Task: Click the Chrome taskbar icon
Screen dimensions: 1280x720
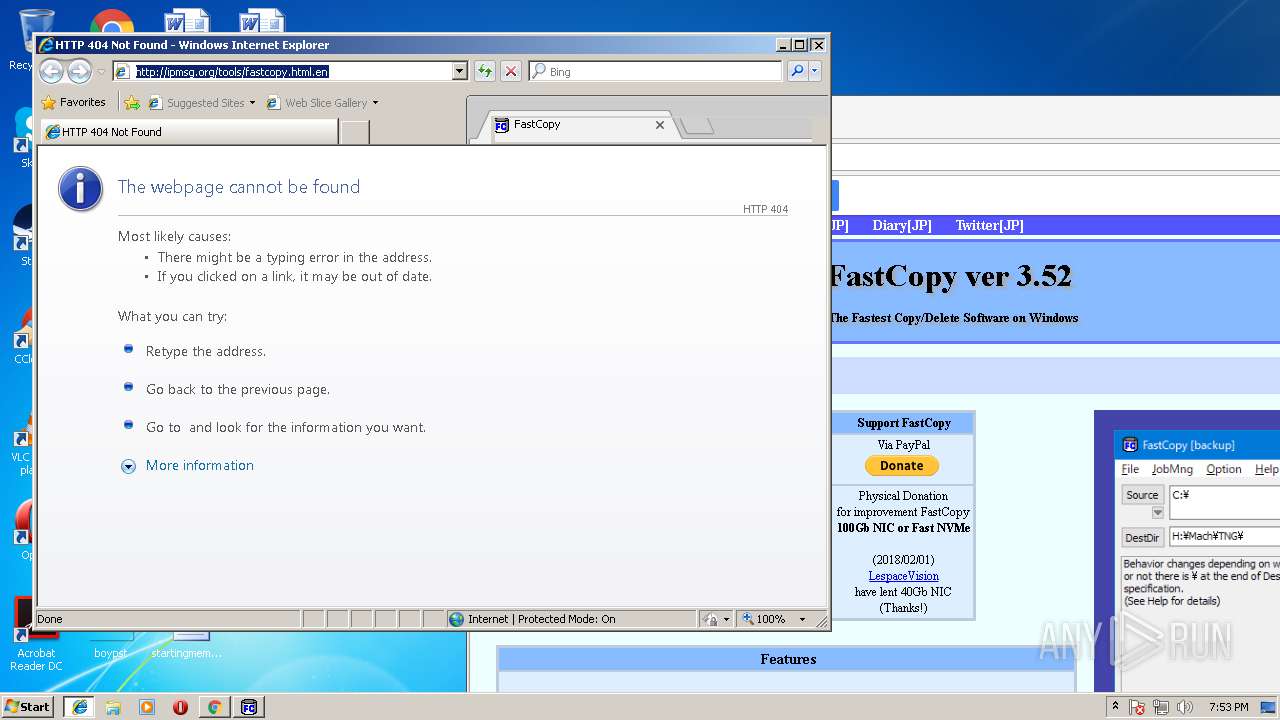Action: [214, 707]
